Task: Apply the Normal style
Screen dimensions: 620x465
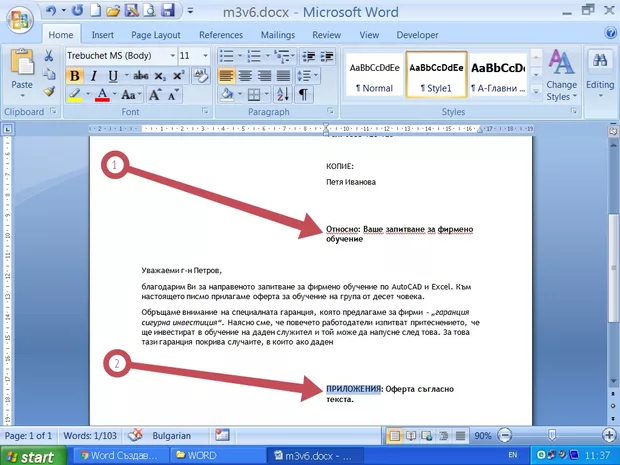Action: pos(374,75)
